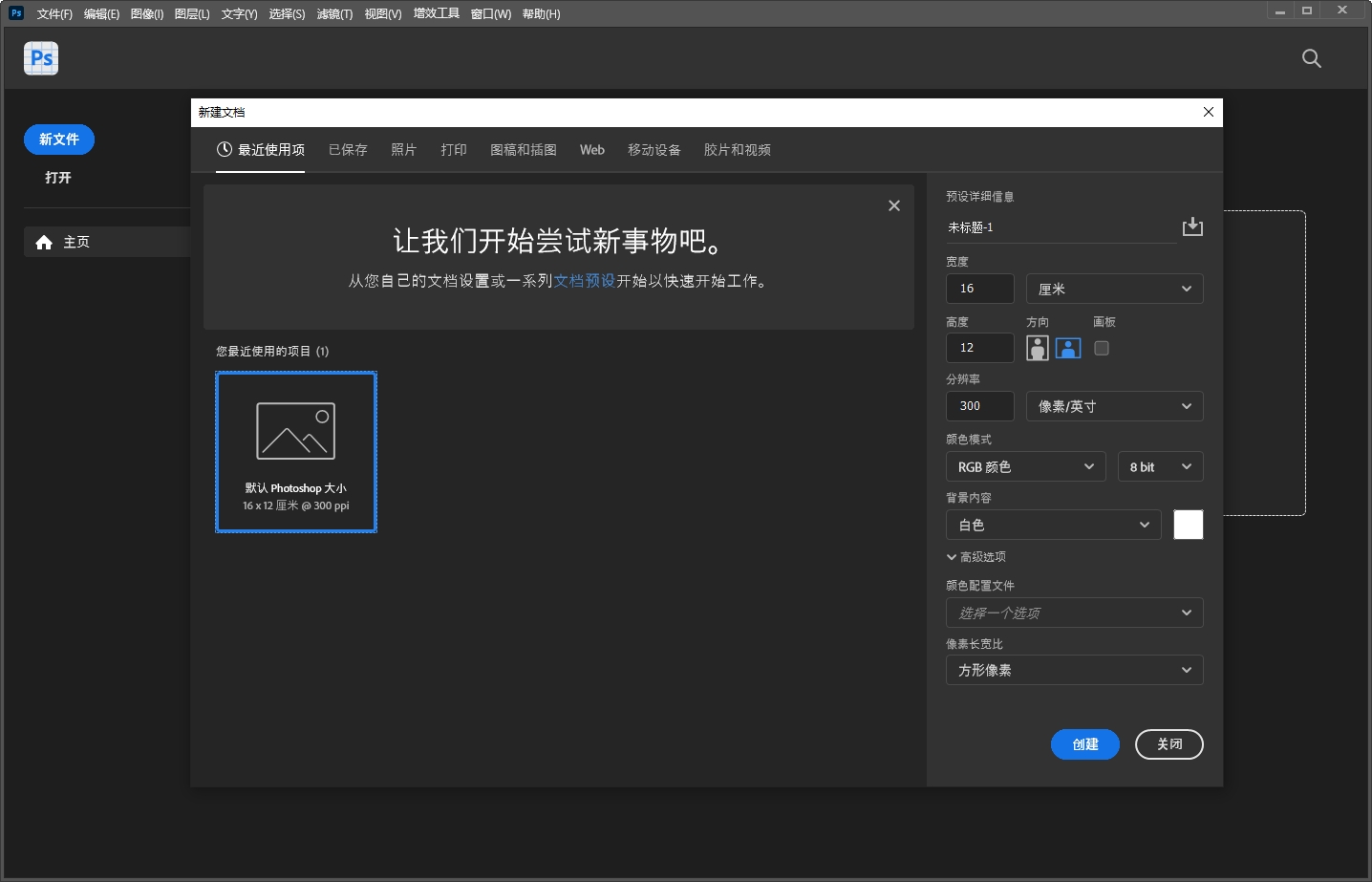
Task: Click the white background color swatch
Action: [1188, 525]
